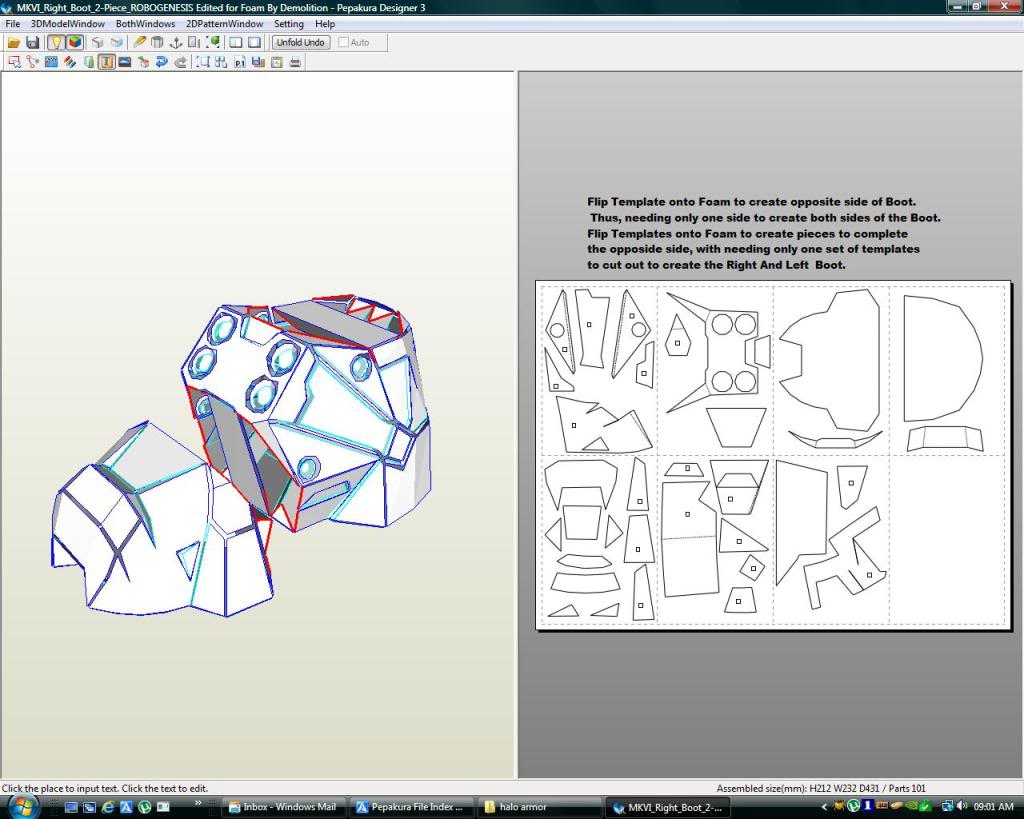Switch to the split both-windows layout icon
This screenshot has width=1024, height=819.
(x=236, y=42)
